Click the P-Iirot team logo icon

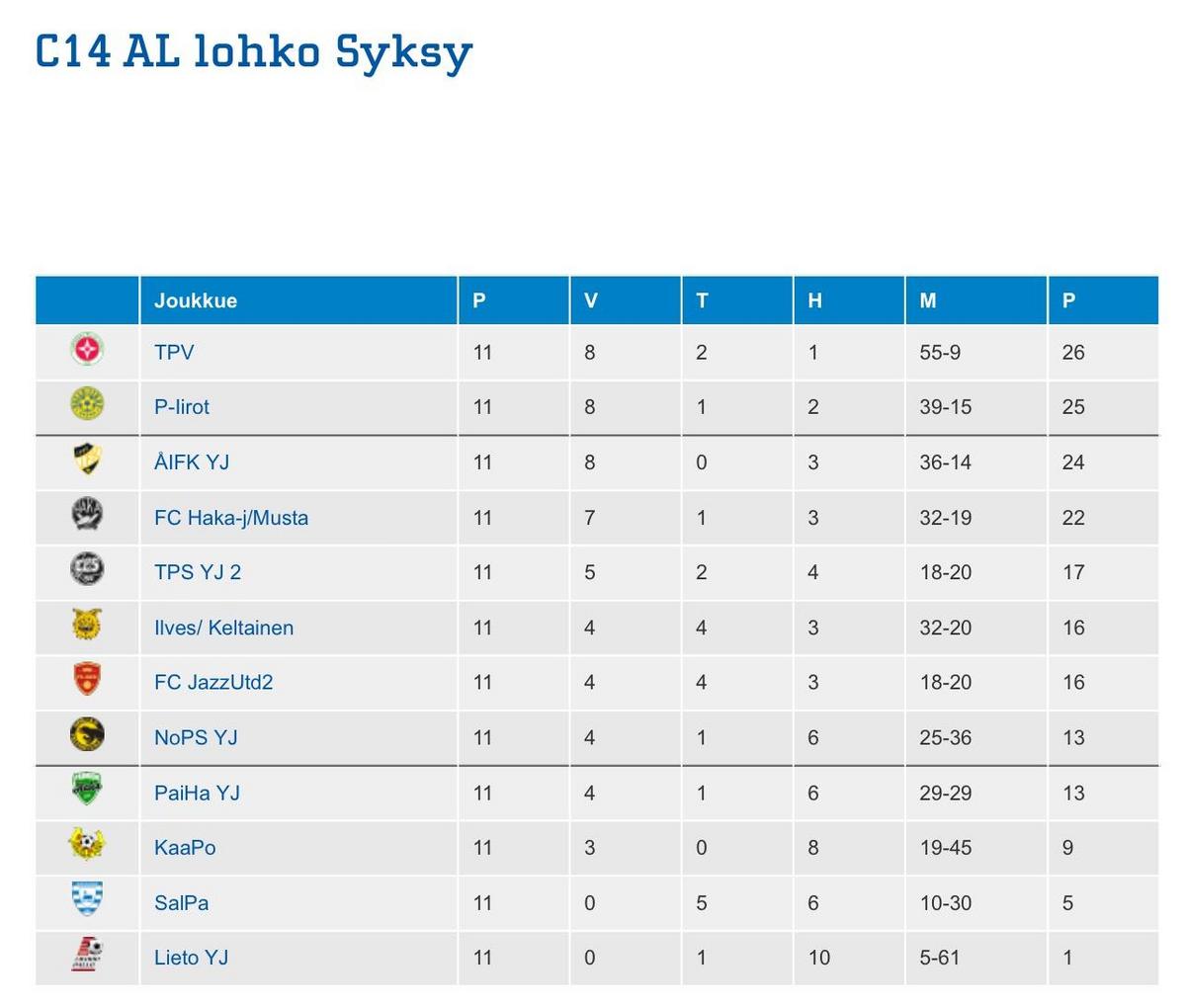tap(88, 405)
